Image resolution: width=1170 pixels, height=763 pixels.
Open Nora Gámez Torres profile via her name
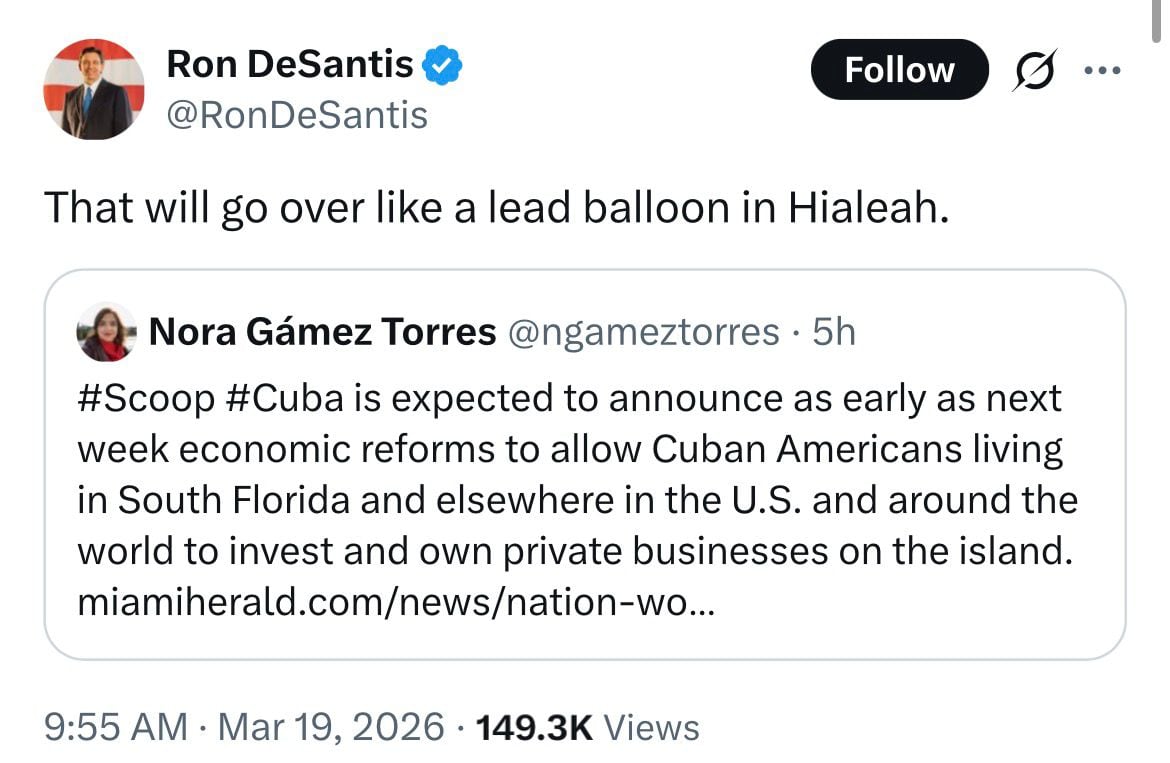coord(323,331)
